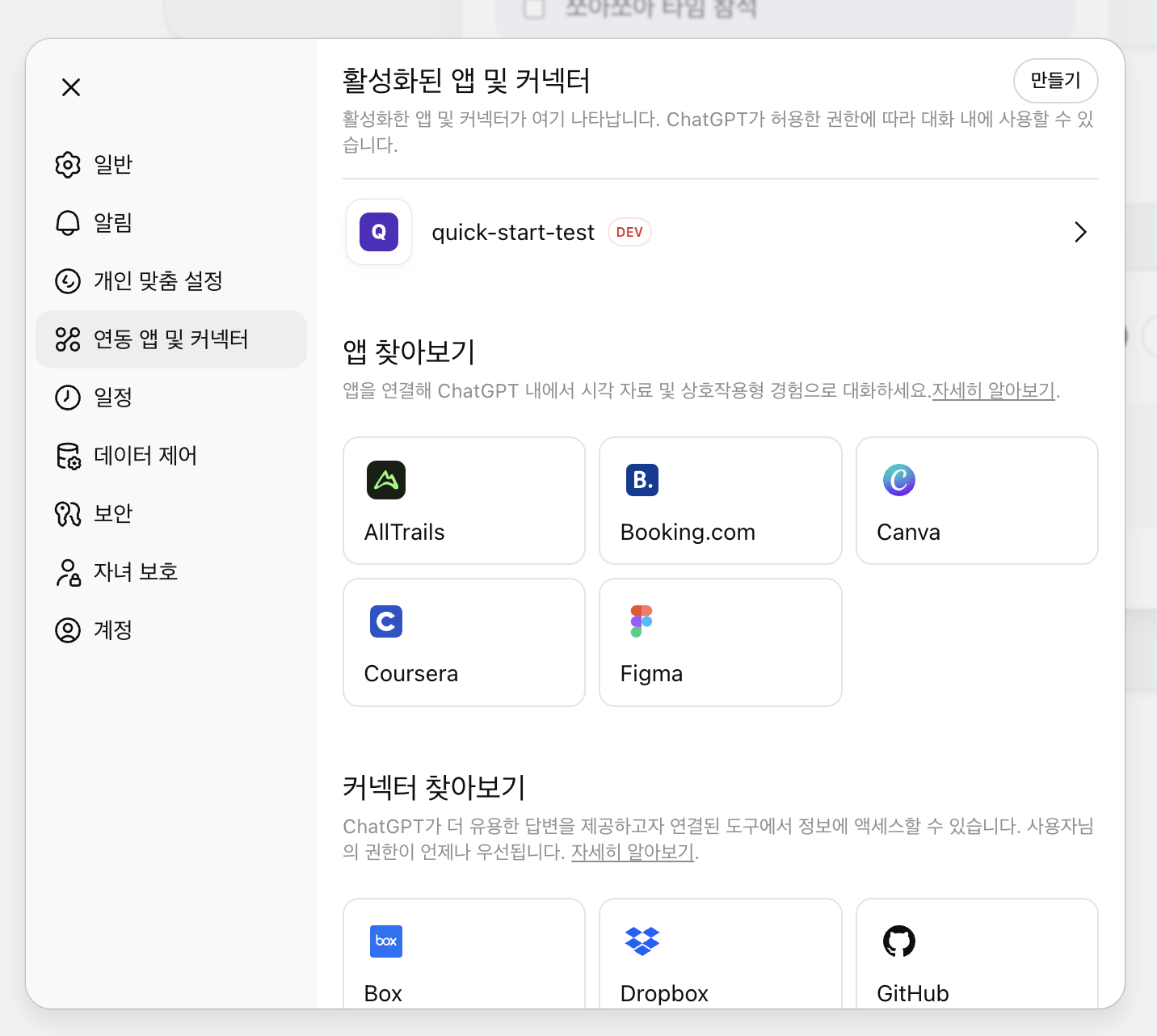Toggle the checkbox in the background window

point(534,9)
